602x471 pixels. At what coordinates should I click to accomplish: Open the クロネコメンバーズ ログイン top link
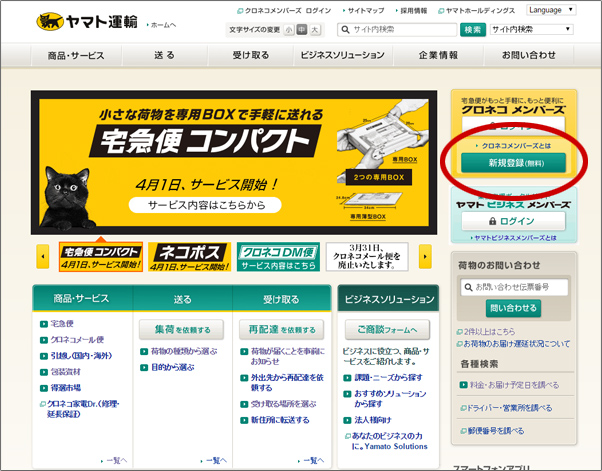pyautogui.click(x=284, y=11)
